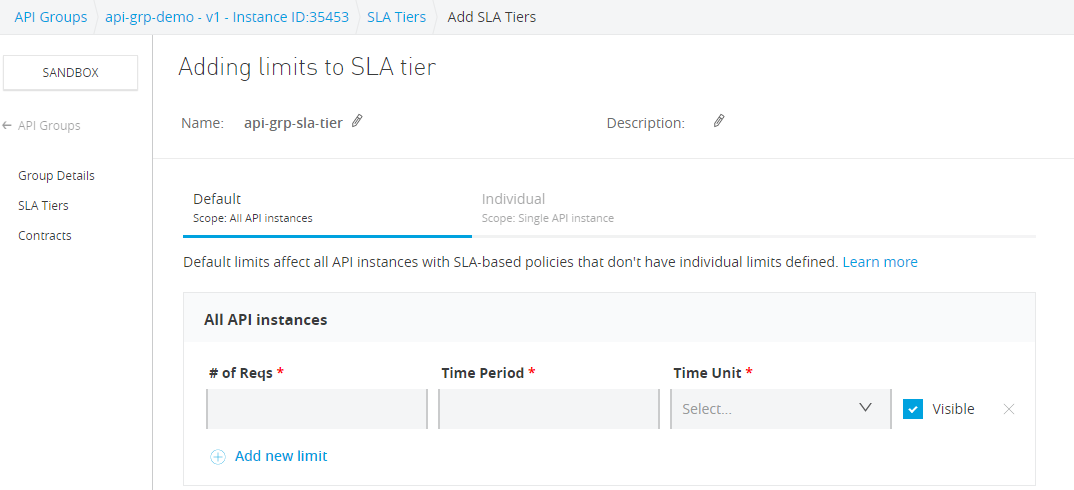Click Add new limit link
Screen dimensions: 1074x490
[x=281, y=456]
